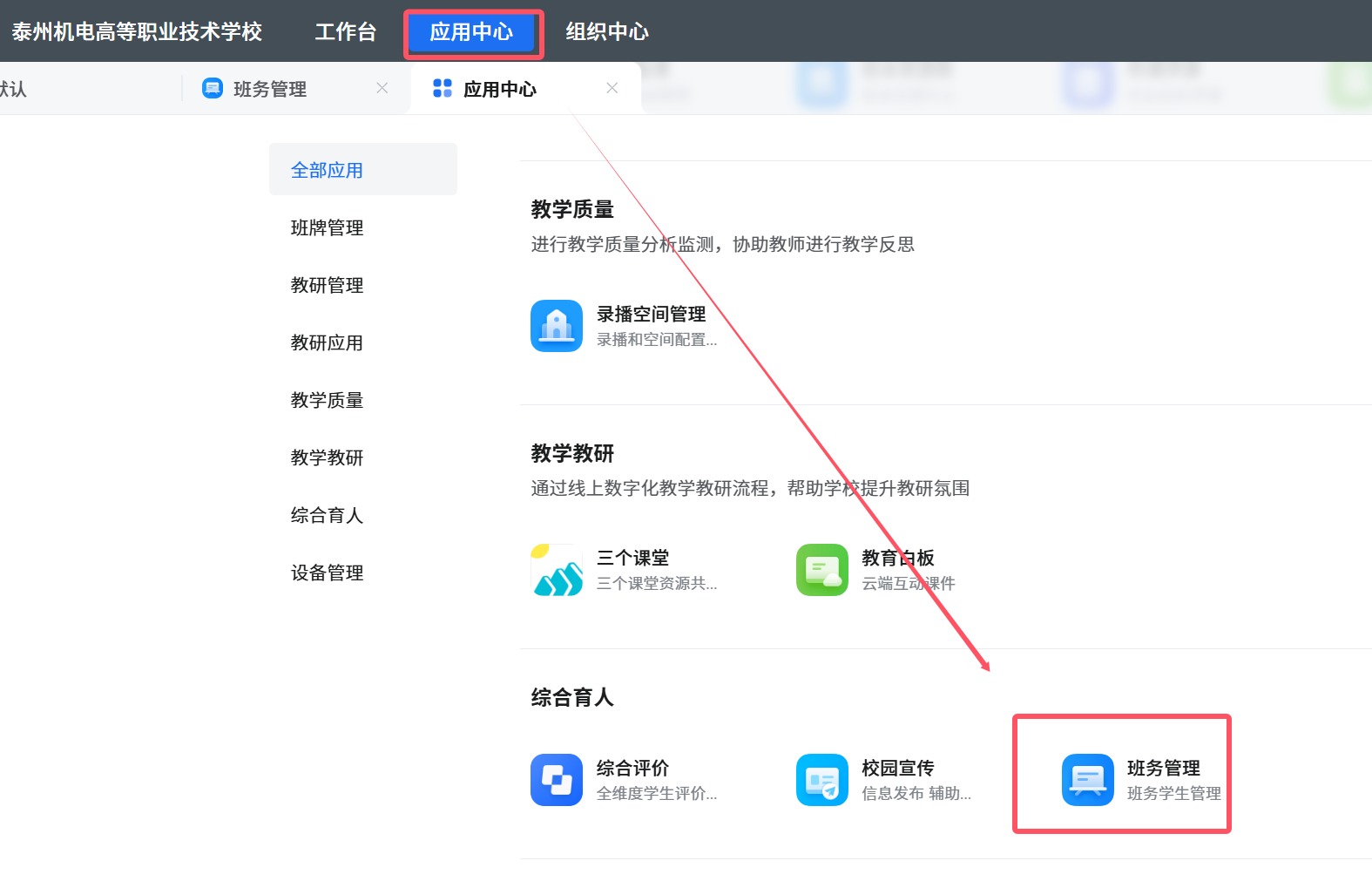Close the 应用中心 tab
This screenshot has width=1372, height=881.
click(x=612, y=88)
